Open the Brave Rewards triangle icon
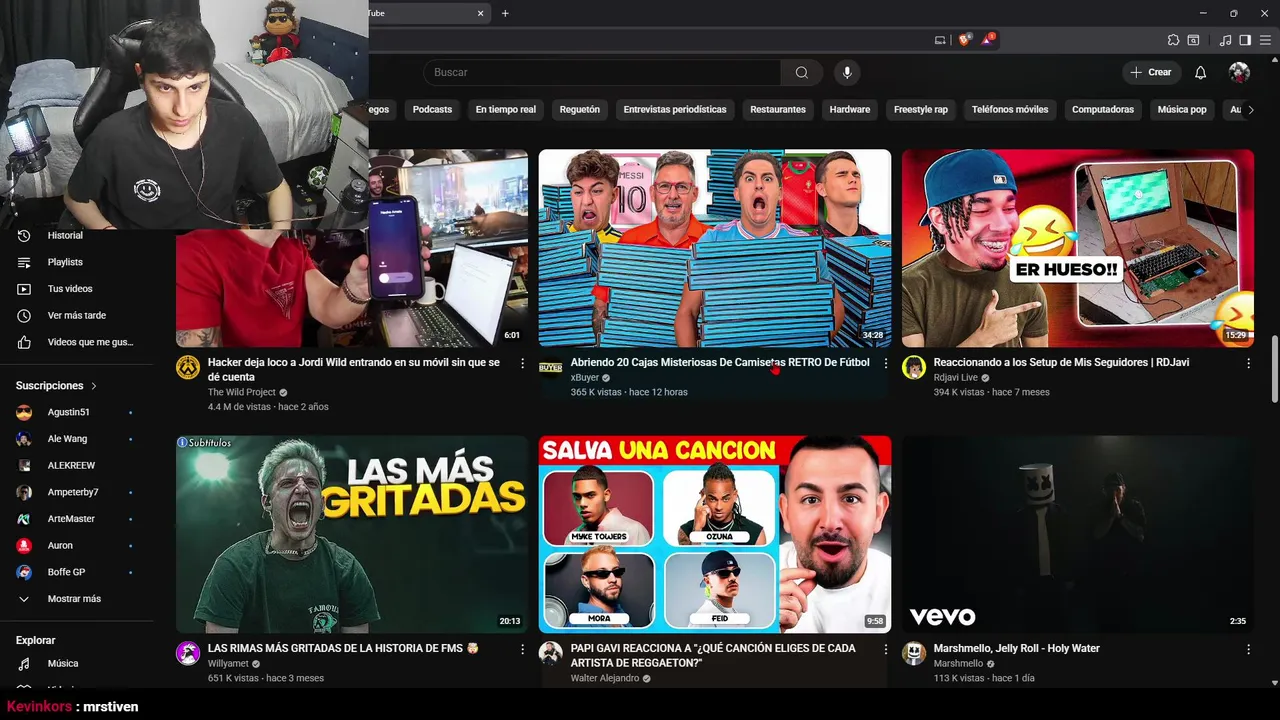Screen dimensions: 1280x720 pos(988,40)
